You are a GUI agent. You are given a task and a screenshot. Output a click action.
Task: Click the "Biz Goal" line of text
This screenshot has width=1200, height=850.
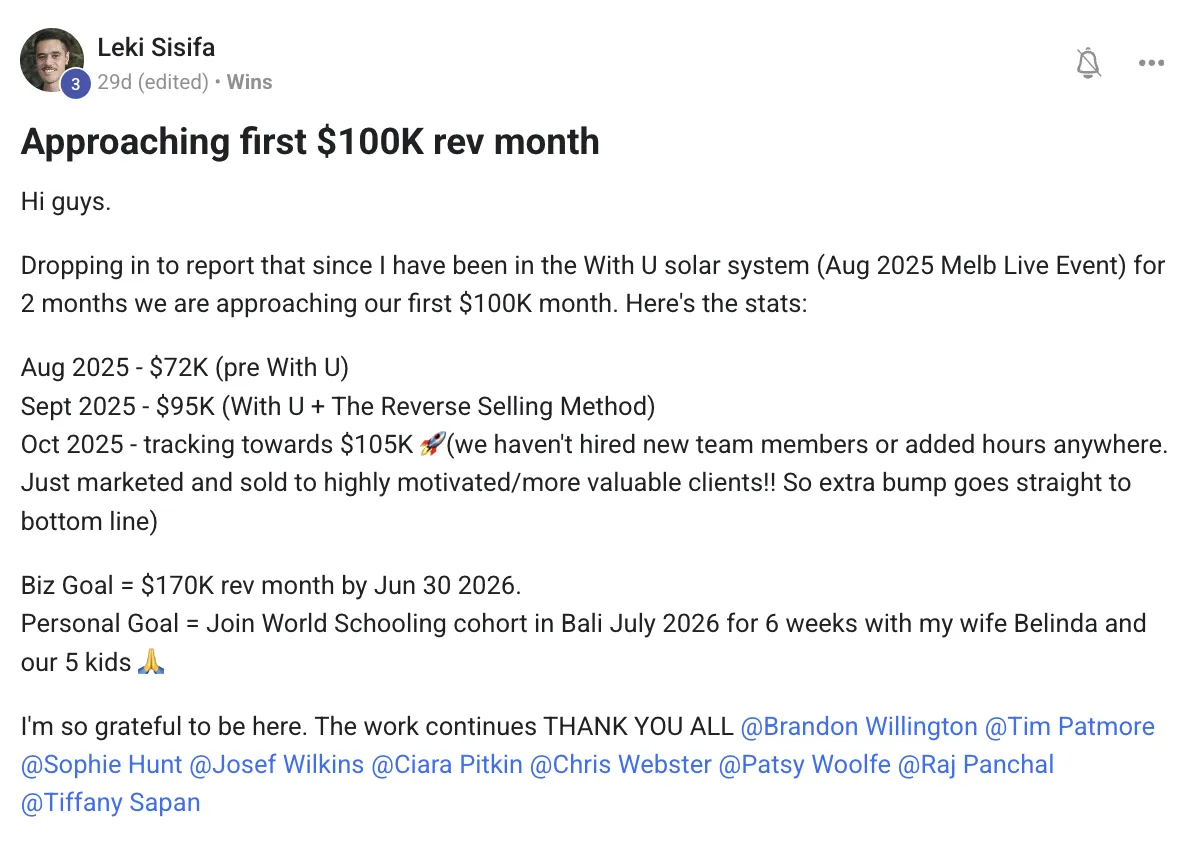pyautogui.click(x=271, y=585)
